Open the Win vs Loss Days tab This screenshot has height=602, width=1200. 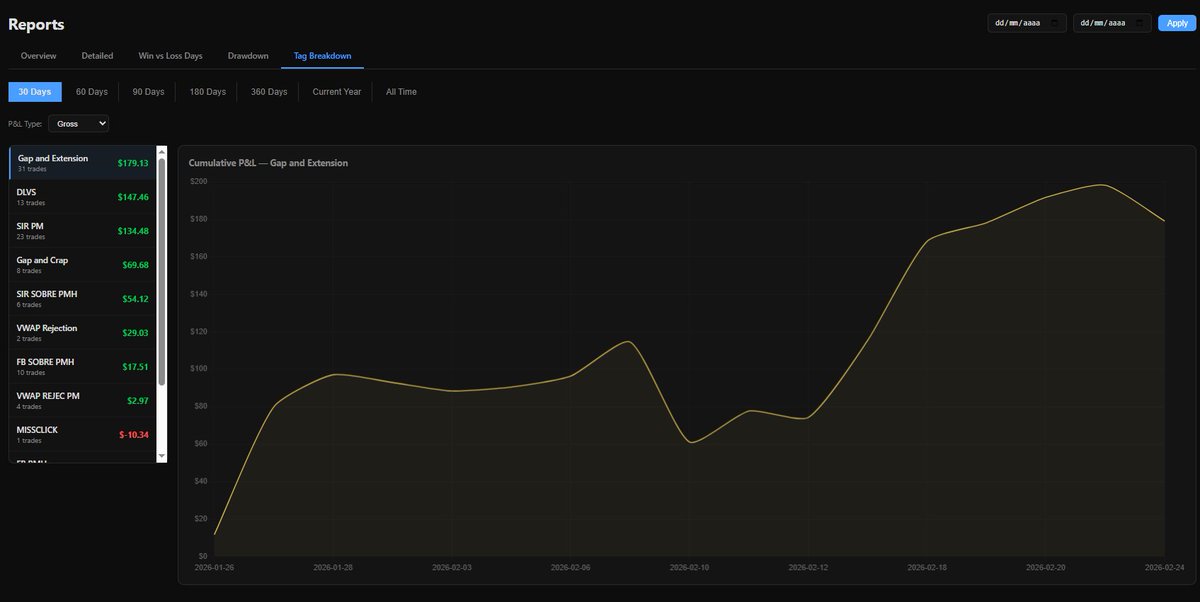[170, 56]
